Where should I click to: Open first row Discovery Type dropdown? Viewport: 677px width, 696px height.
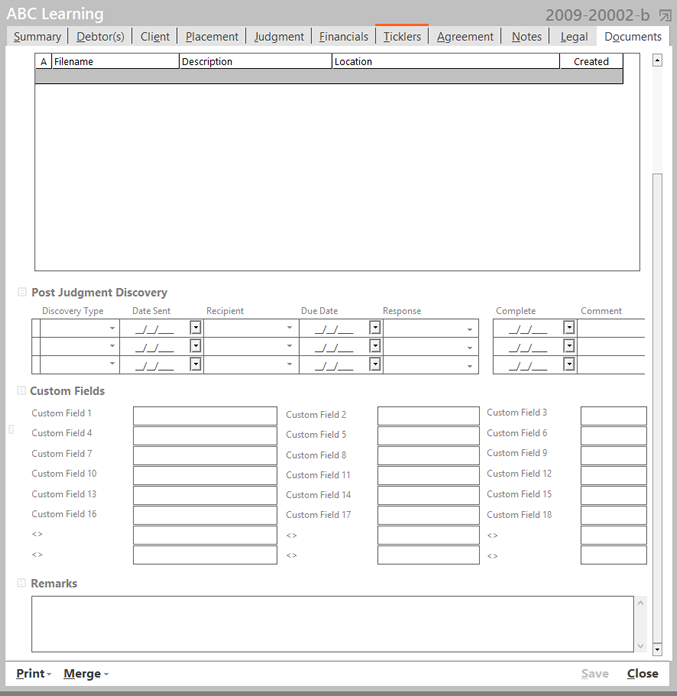click(112, 328)
